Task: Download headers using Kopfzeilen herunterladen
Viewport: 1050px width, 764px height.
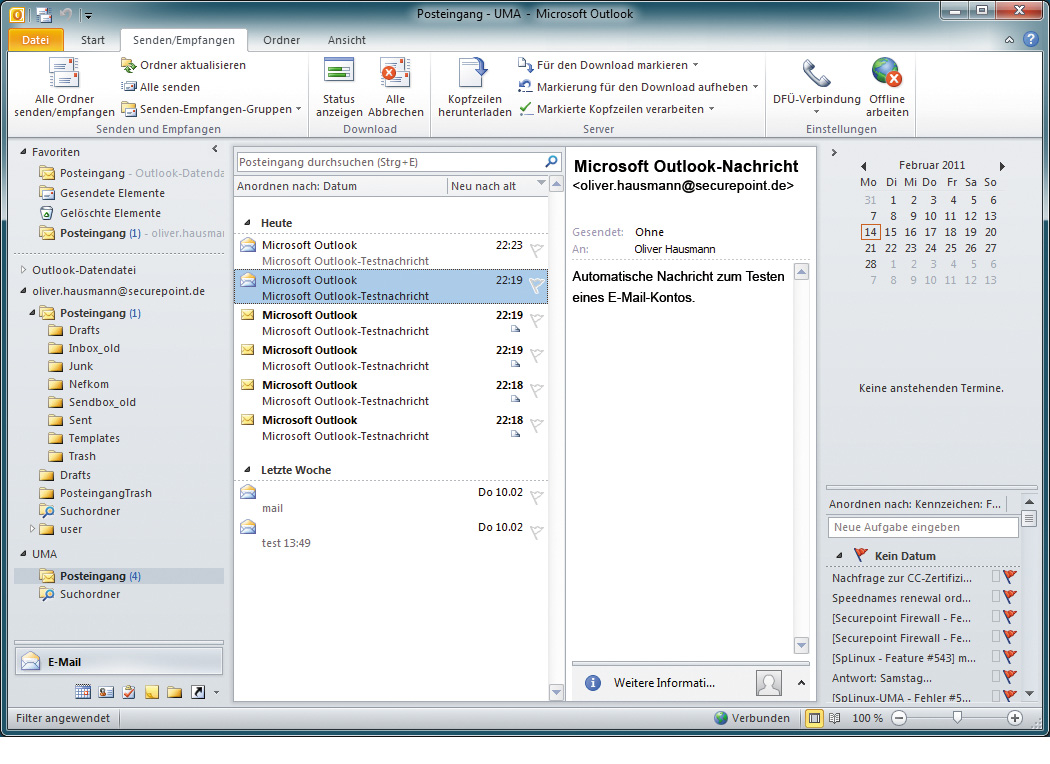Action: point(475,88)
